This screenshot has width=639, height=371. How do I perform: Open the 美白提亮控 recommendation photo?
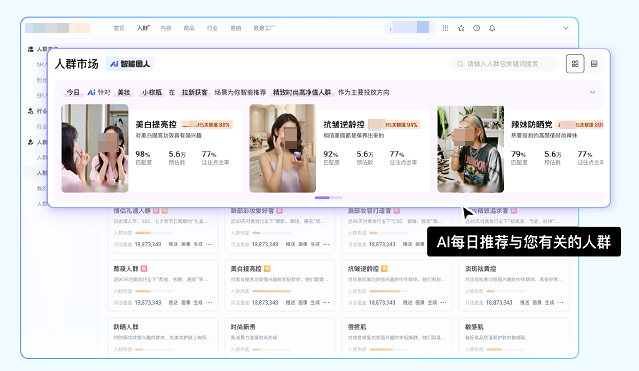tap(95, 148)
